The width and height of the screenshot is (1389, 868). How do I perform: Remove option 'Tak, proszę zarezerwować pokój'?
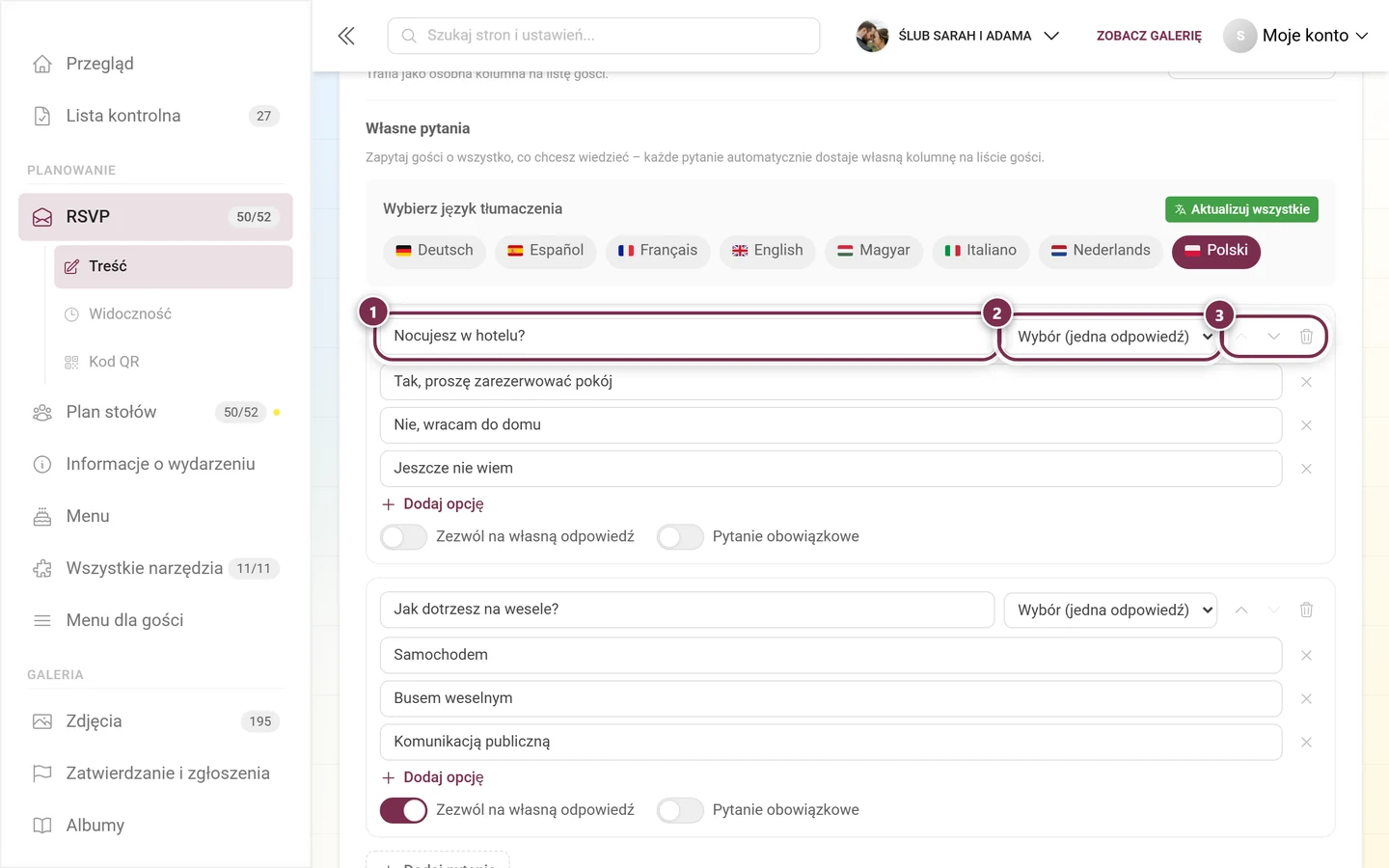point(1306,382)
